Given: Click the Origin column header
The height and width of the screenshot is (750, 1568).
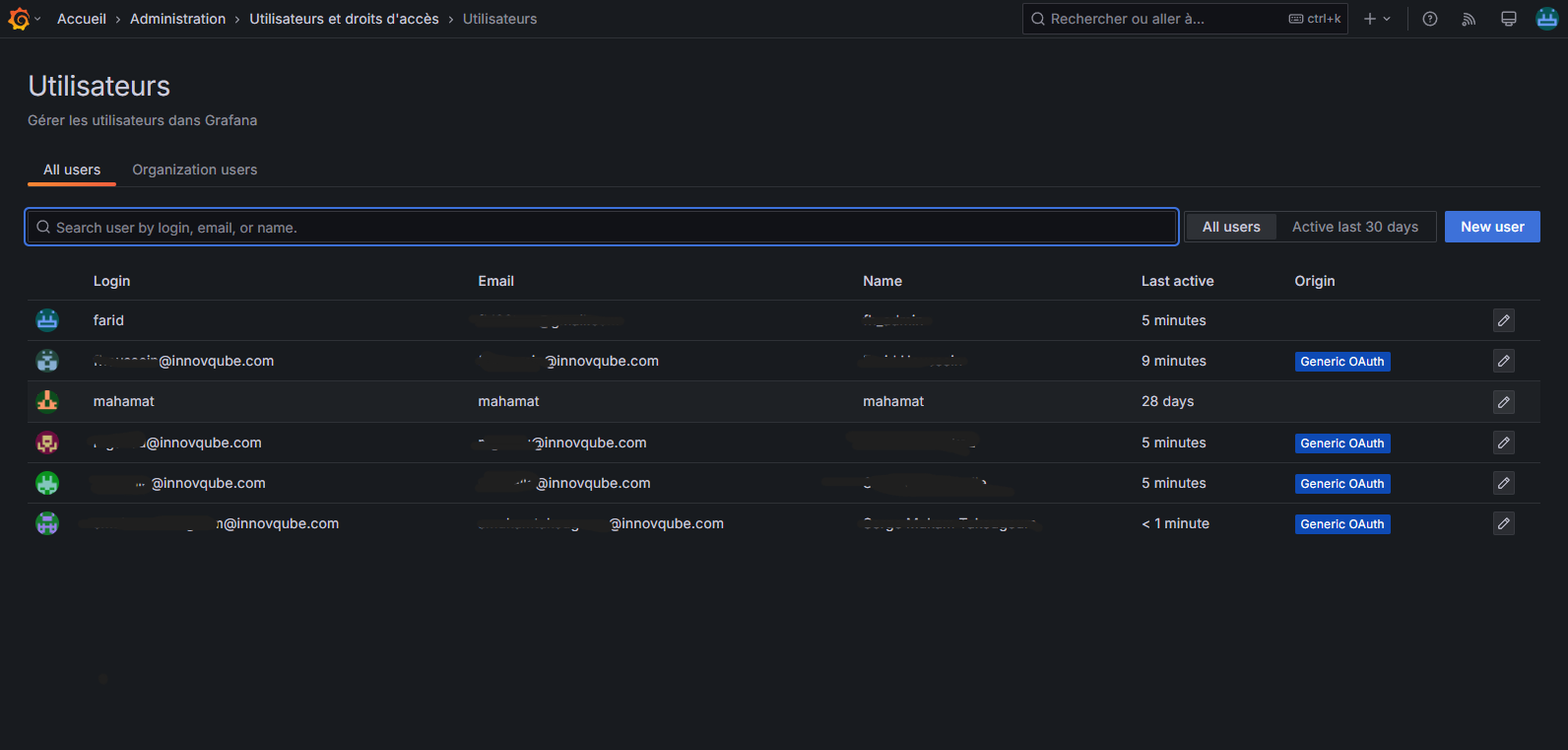Looking at the screenshot, I should pyautogui.click(x=1315, y=281).
